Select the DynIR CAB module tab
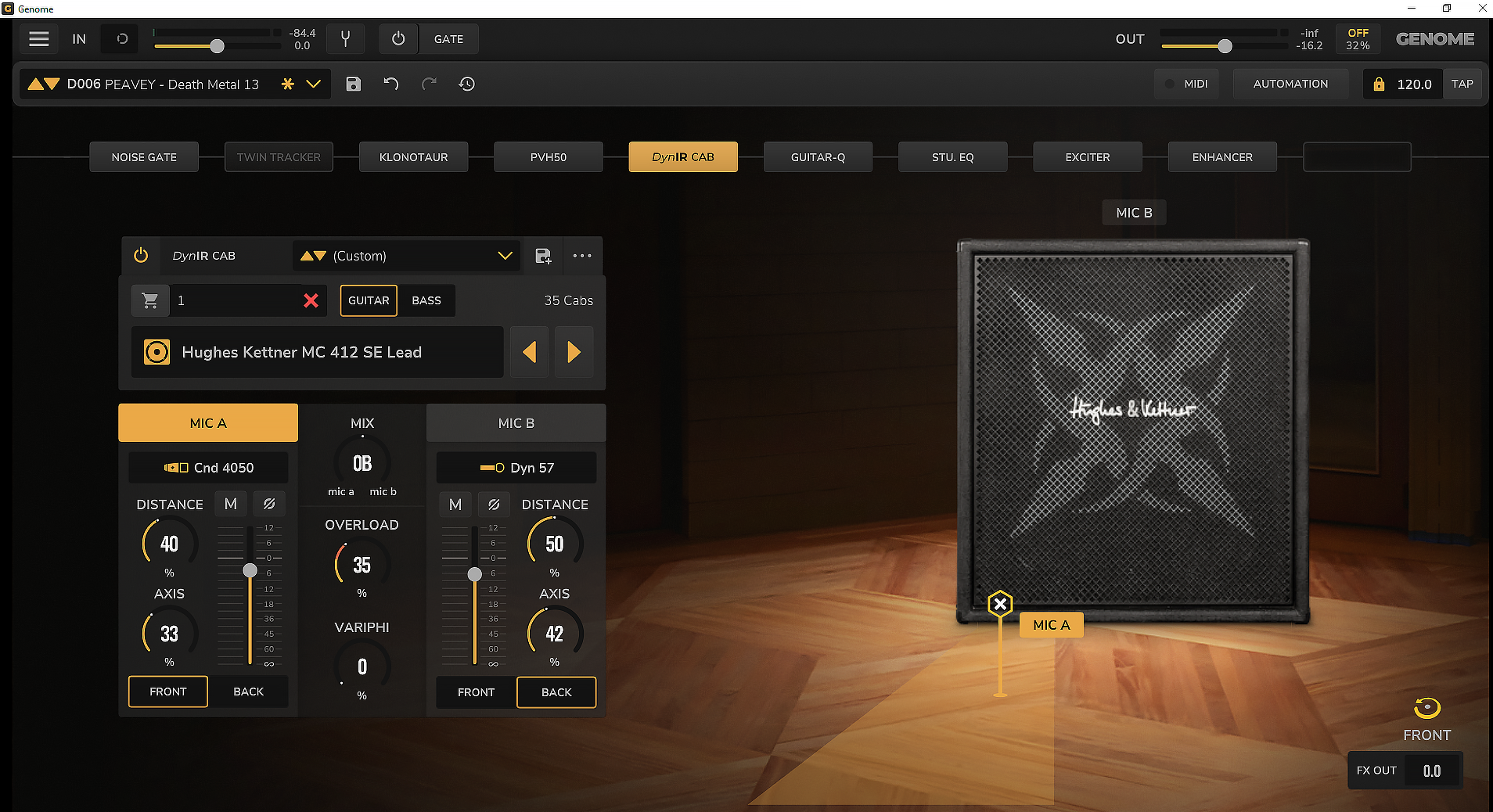 coord(683,157)
